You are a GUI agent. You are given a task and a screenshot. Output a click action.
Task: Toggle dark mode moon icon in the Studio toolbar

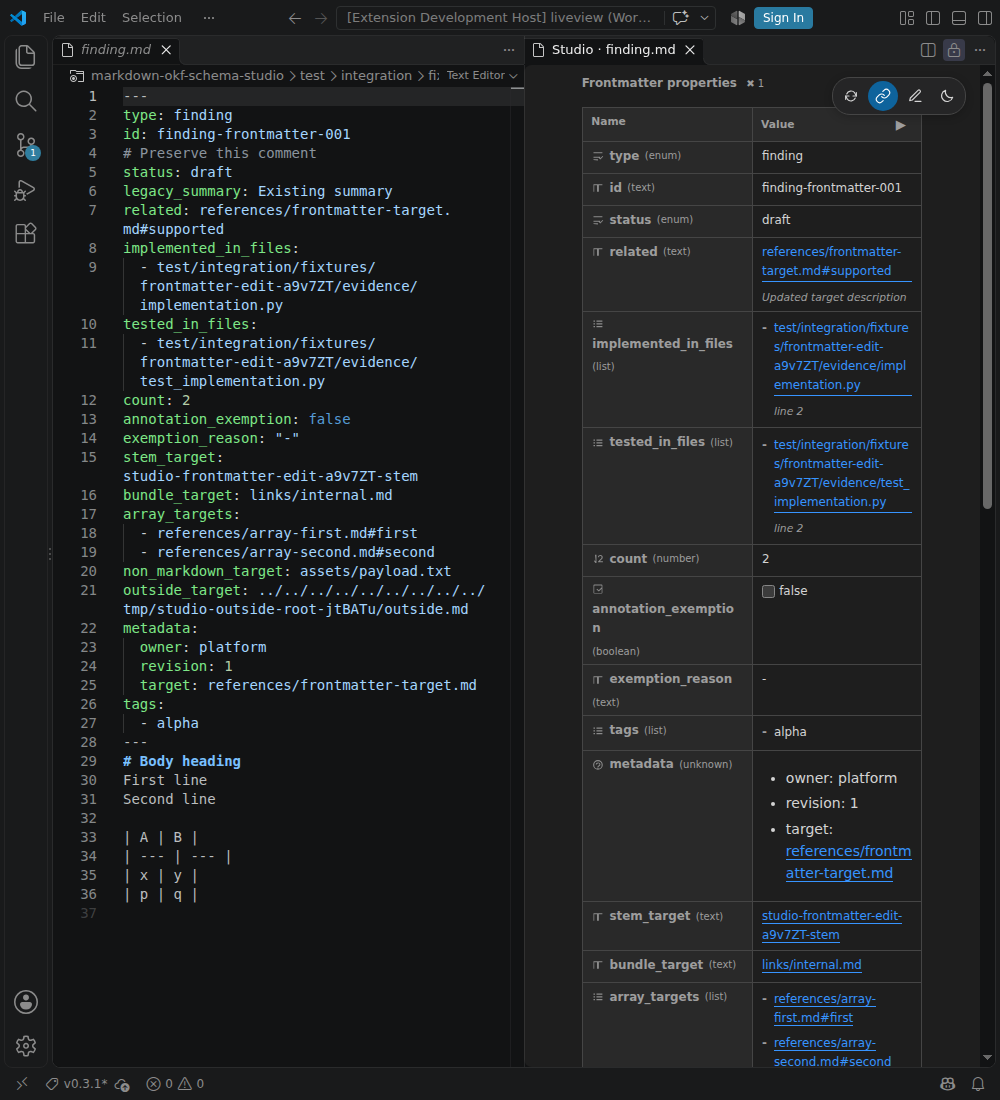pos(947,96)
